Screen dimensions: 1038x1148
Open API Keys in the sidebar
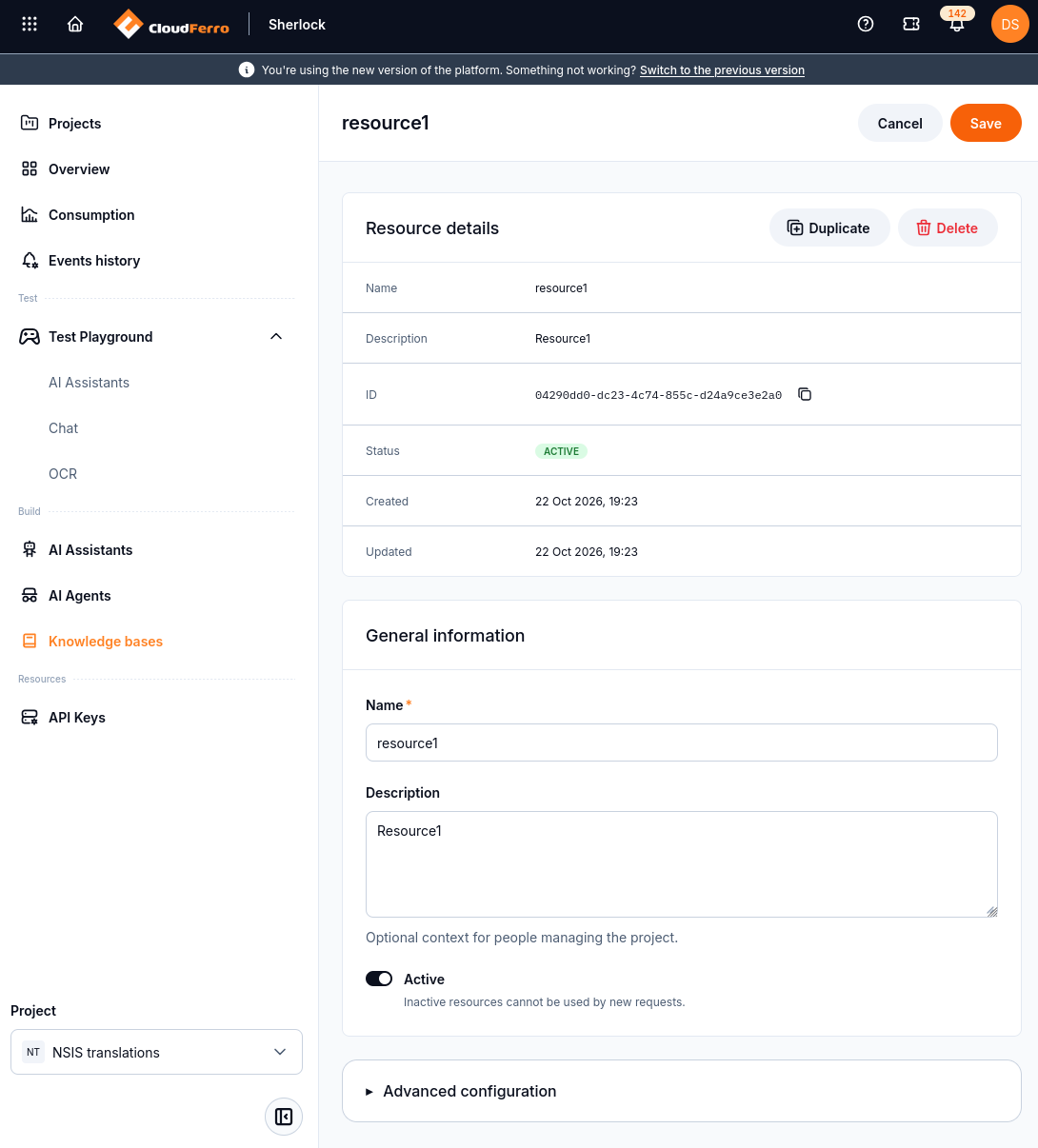[x=77, y=717]
